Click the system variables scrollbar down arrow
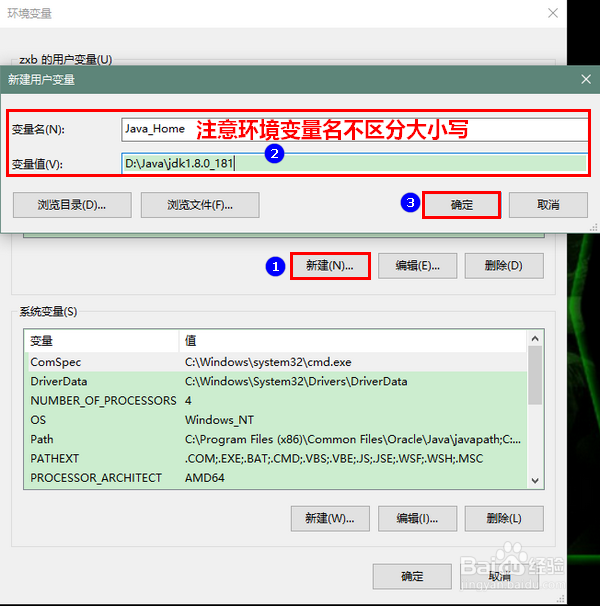The height and width of the screenshot is (606, 600). click(535, 481)
